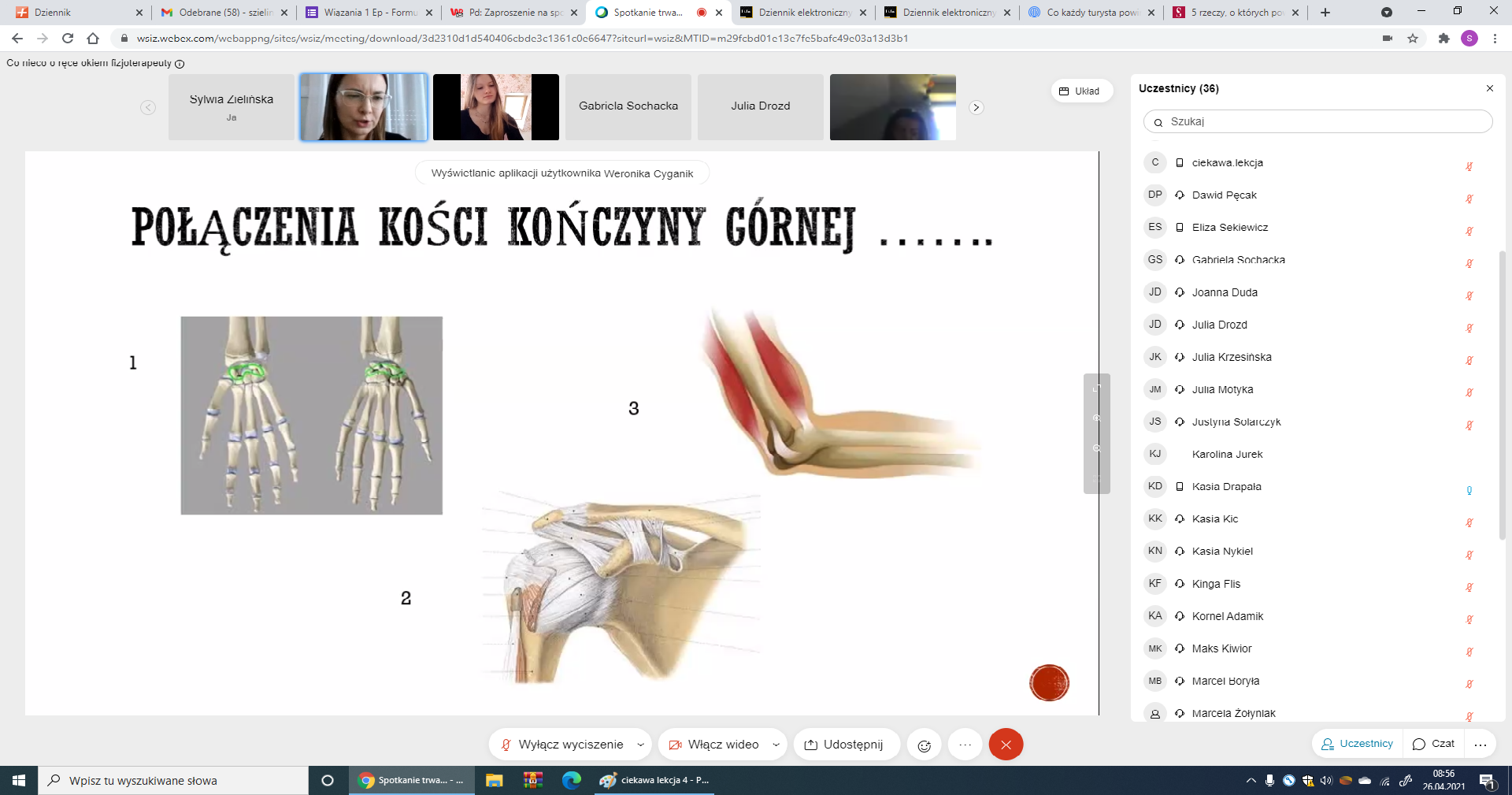Click Cortana circle on the taskbar

tap(328, 780)
